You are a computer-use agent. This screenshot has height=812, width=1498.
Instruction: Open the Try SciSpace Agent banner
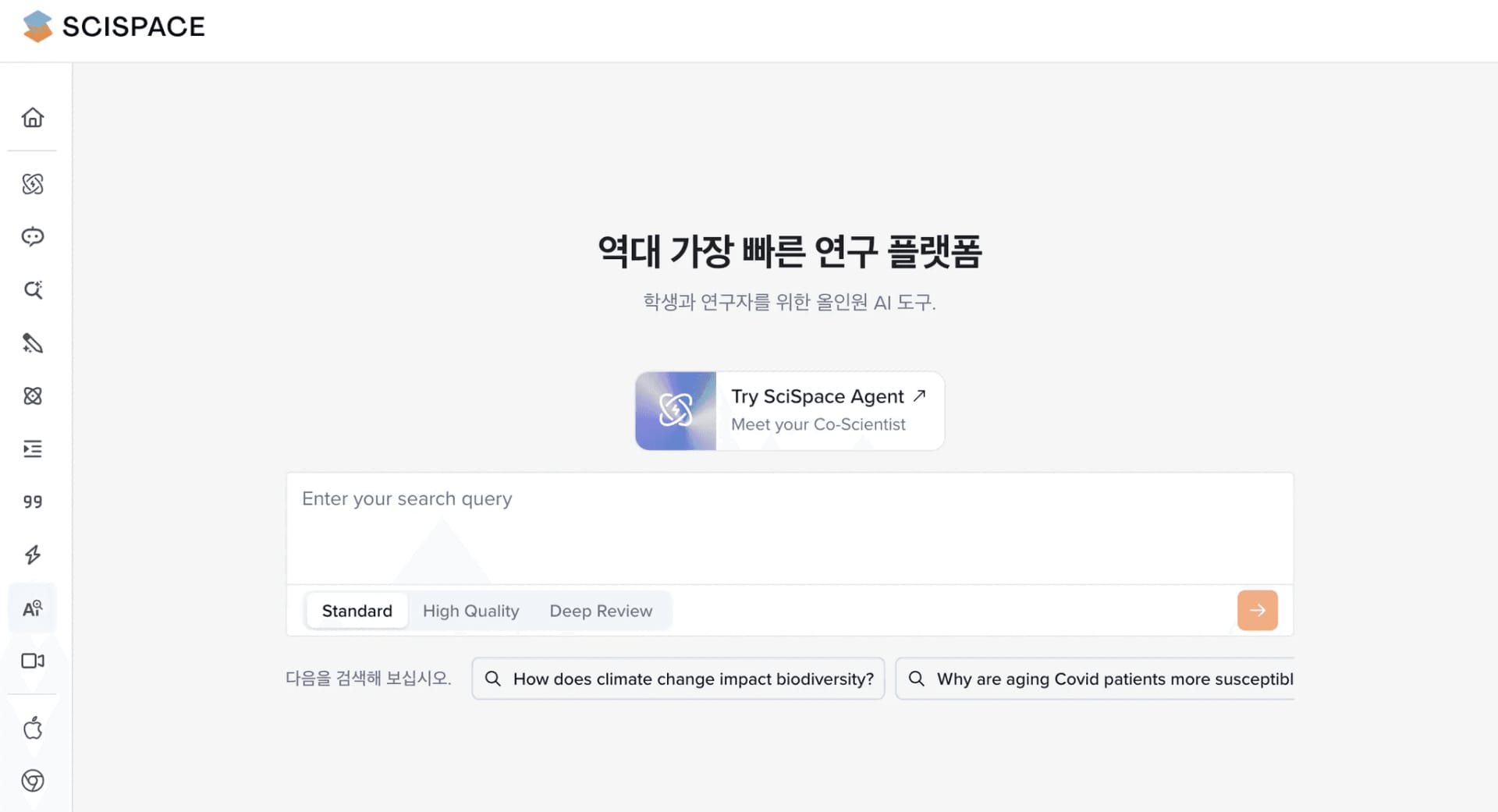pyautogui.click(x=789, y=411)
